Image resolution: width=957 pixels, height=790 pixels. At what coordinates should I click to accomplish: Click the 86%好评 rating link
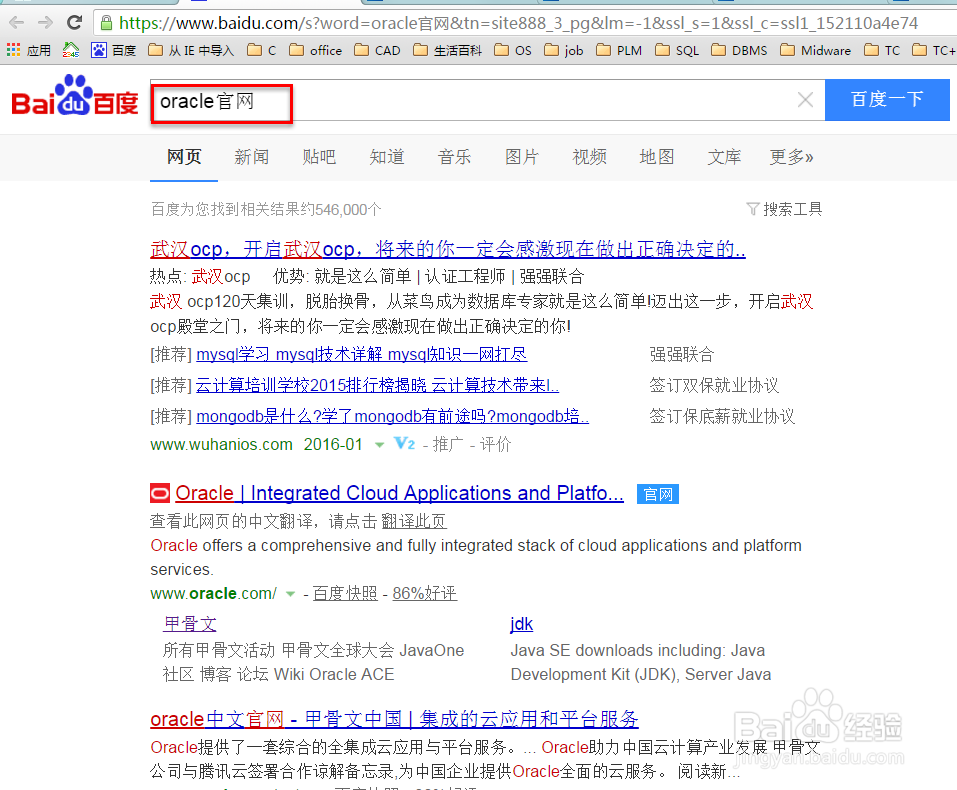coord(425,593)
